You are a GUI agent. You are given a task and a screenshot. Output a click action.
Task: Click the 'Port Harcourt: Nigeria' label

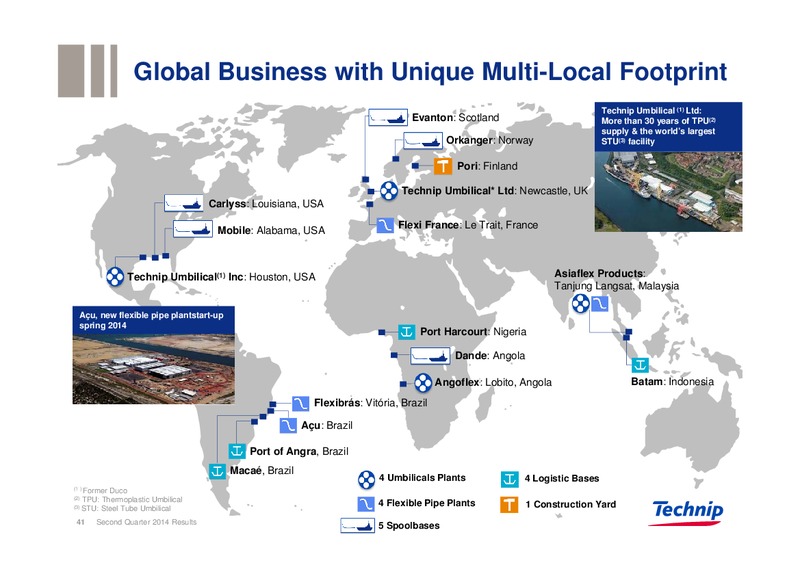point(473,332)
